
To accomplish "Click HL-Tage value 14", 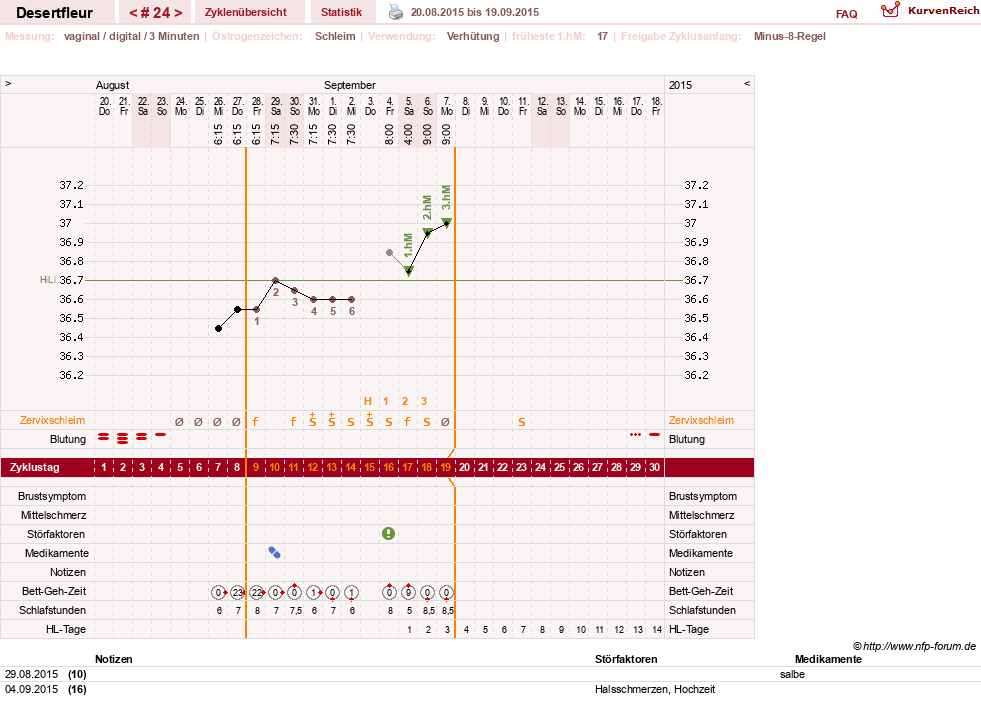I will (656, 629).
